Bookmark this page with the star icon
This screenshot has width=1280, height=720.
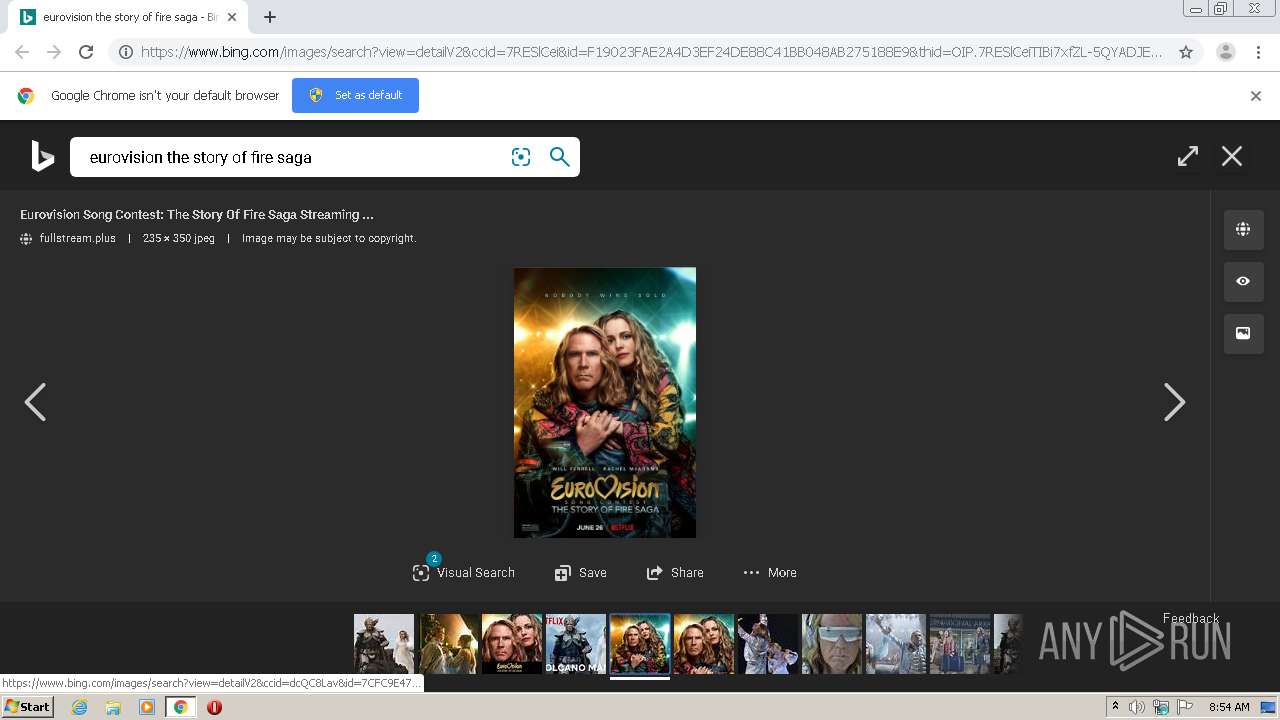click(x=1186, y=52)
